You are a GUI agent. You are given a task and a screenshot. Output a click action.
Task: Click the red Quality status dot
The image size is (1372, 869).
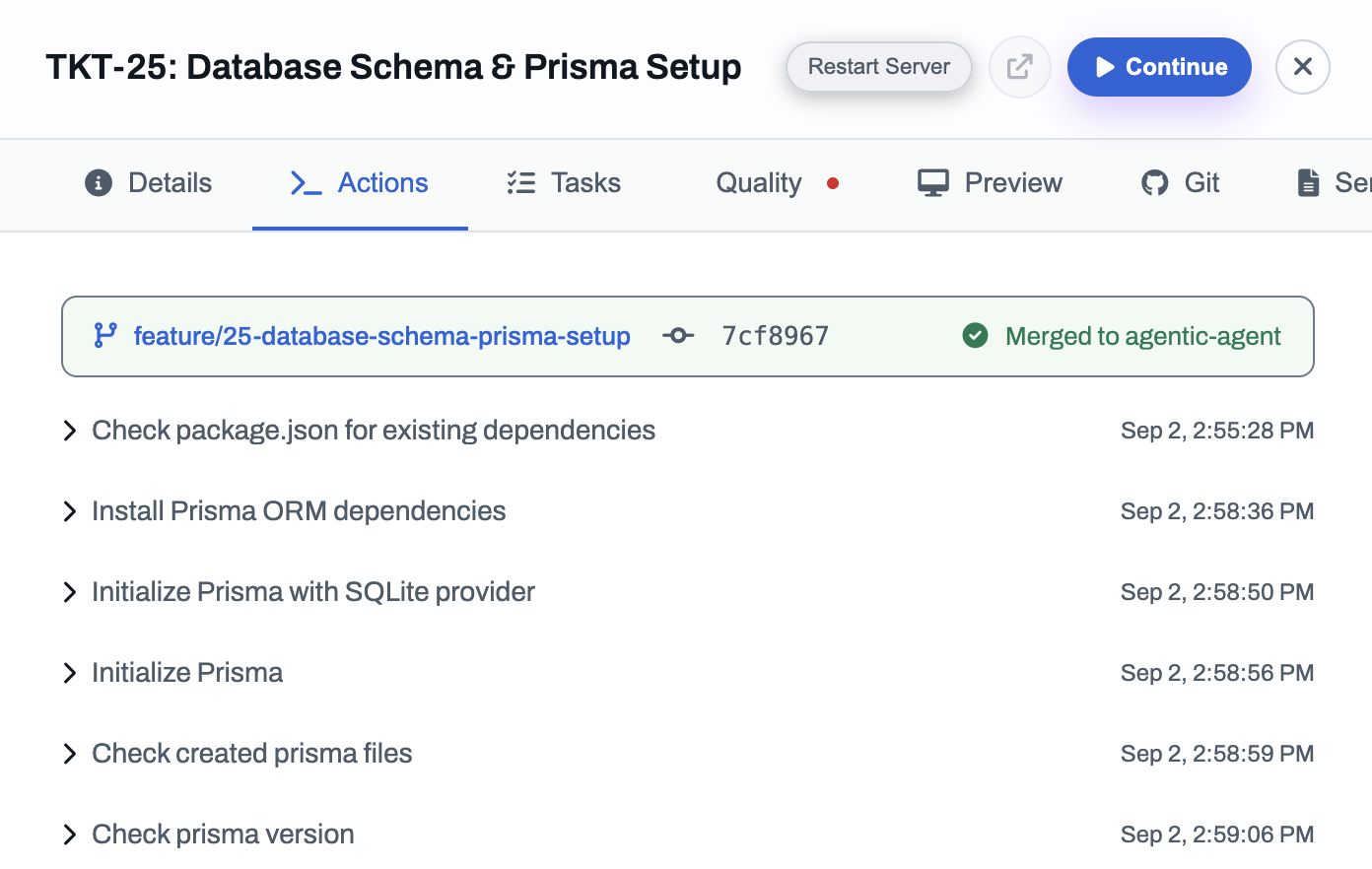(x=833, y=183)
